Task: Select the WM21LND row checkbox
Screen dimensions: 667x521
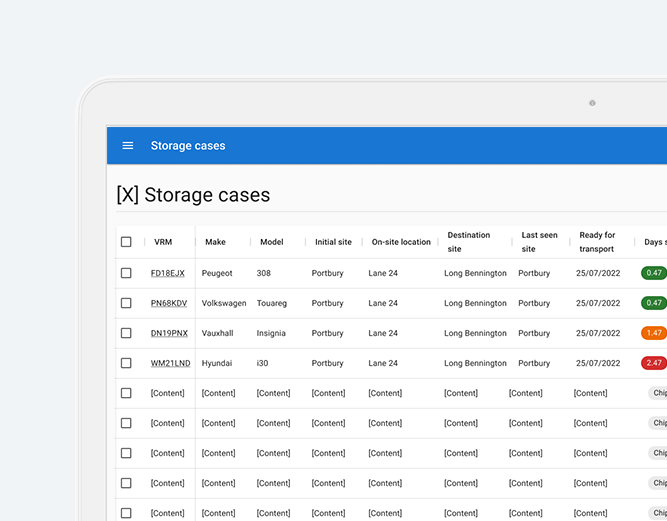Action: pyautogui.click(x=126, y=363)
